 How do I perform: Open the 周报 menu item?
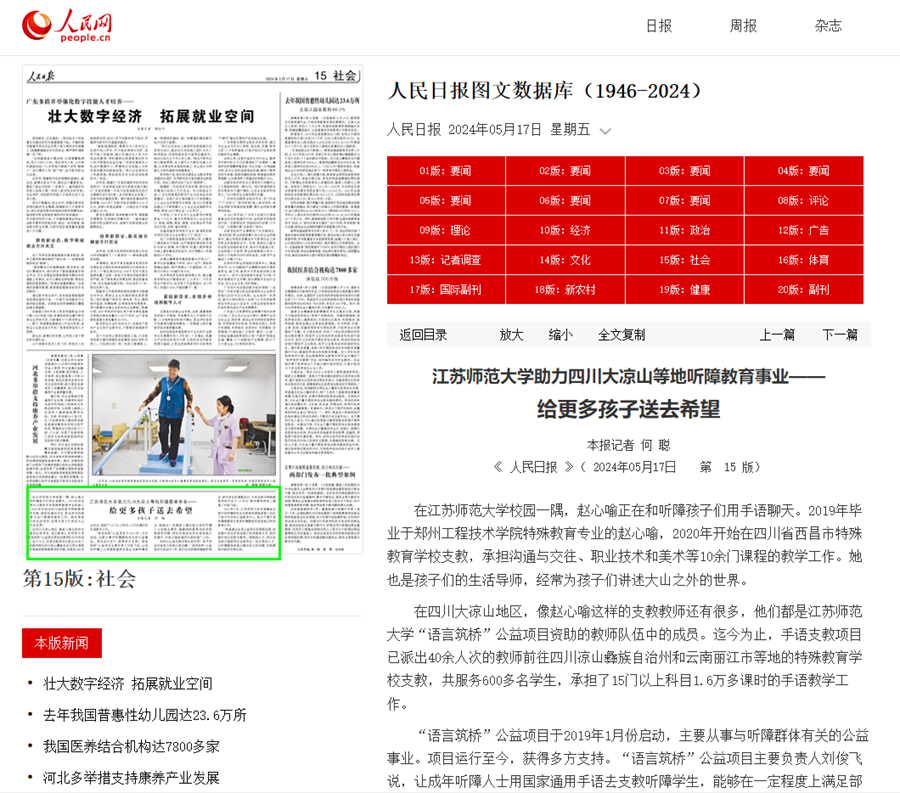click(743, 26)
